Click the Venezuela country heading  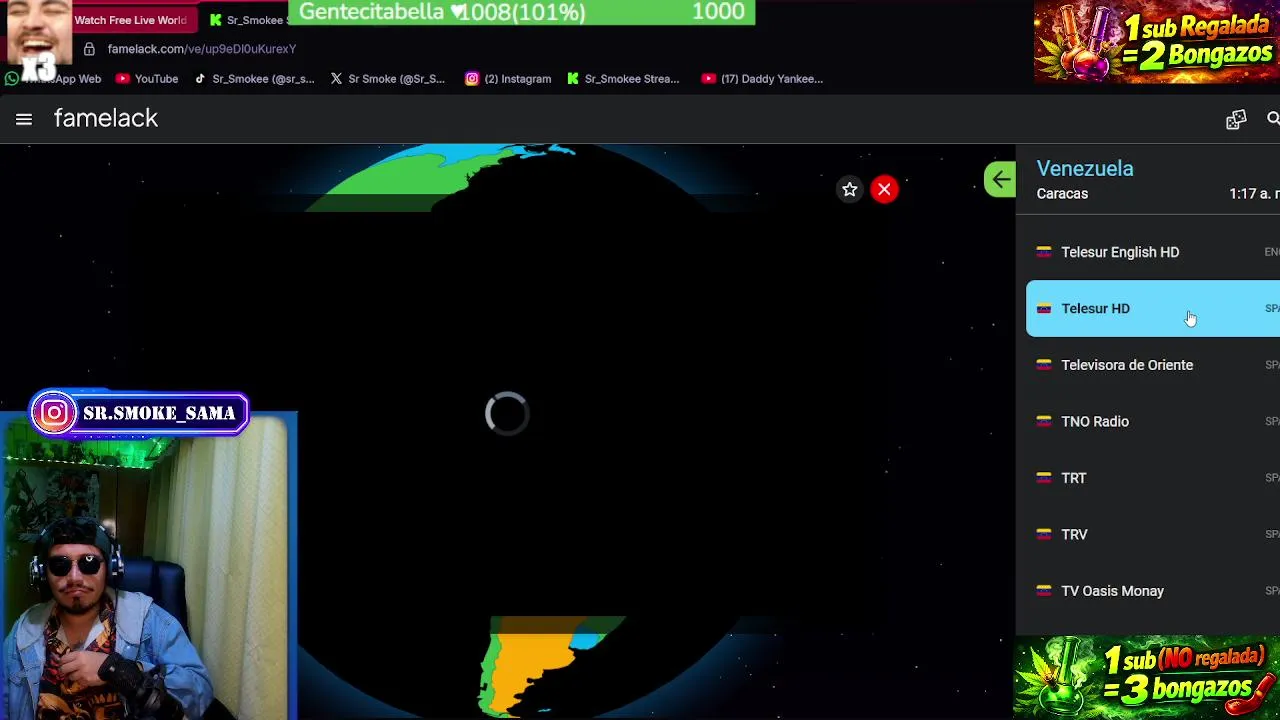[1085, 168]
